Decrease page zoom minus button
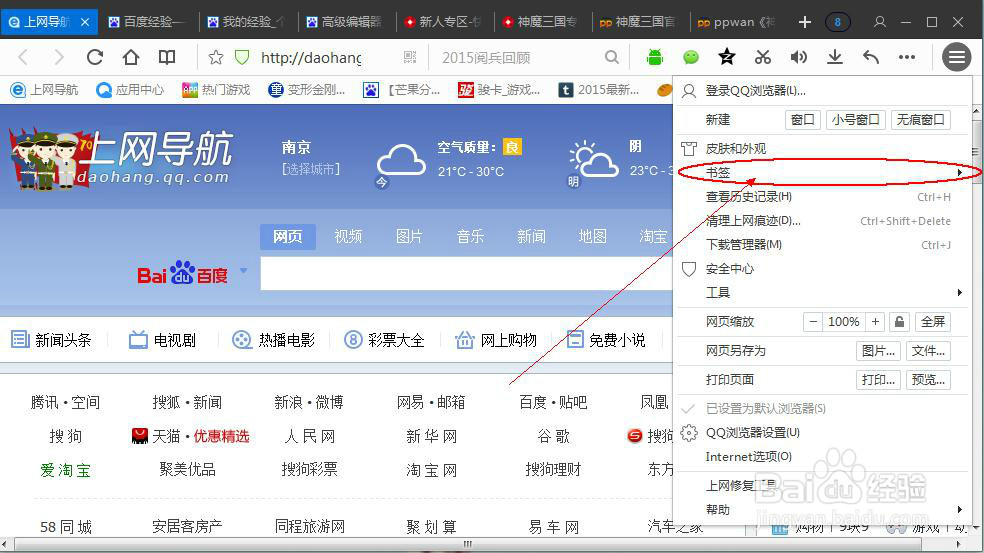 (x=813, y=322)
